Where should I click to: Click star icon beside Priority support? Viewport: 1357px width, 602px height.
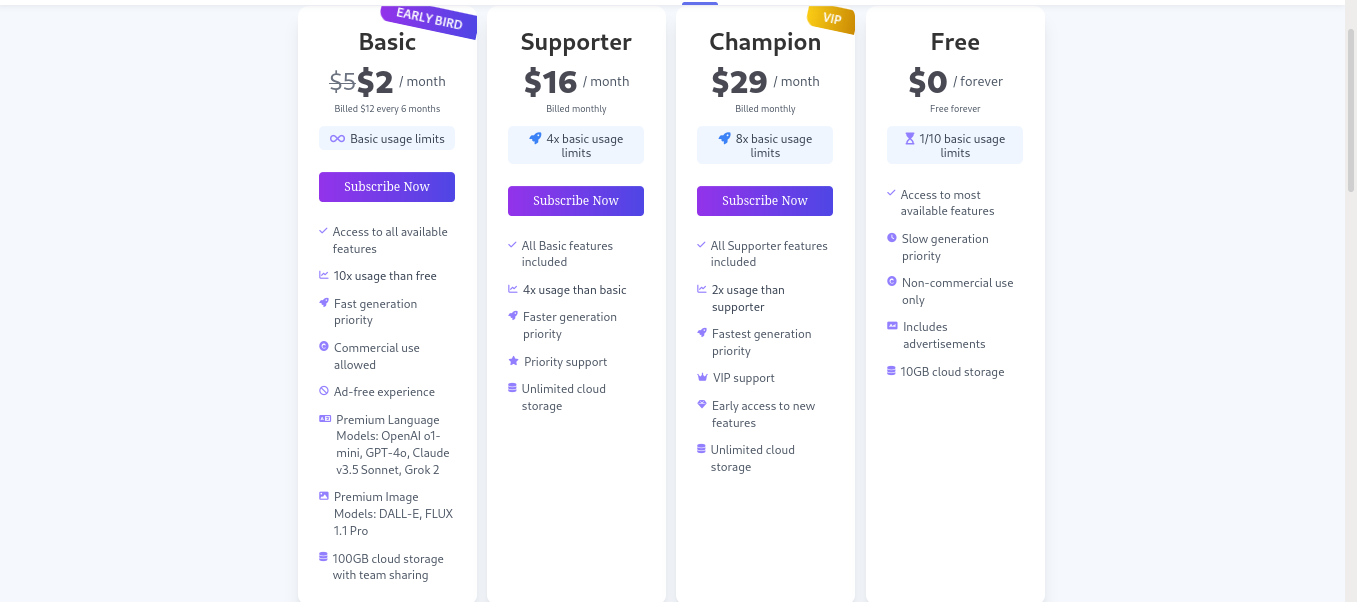[x=513, y=362]
